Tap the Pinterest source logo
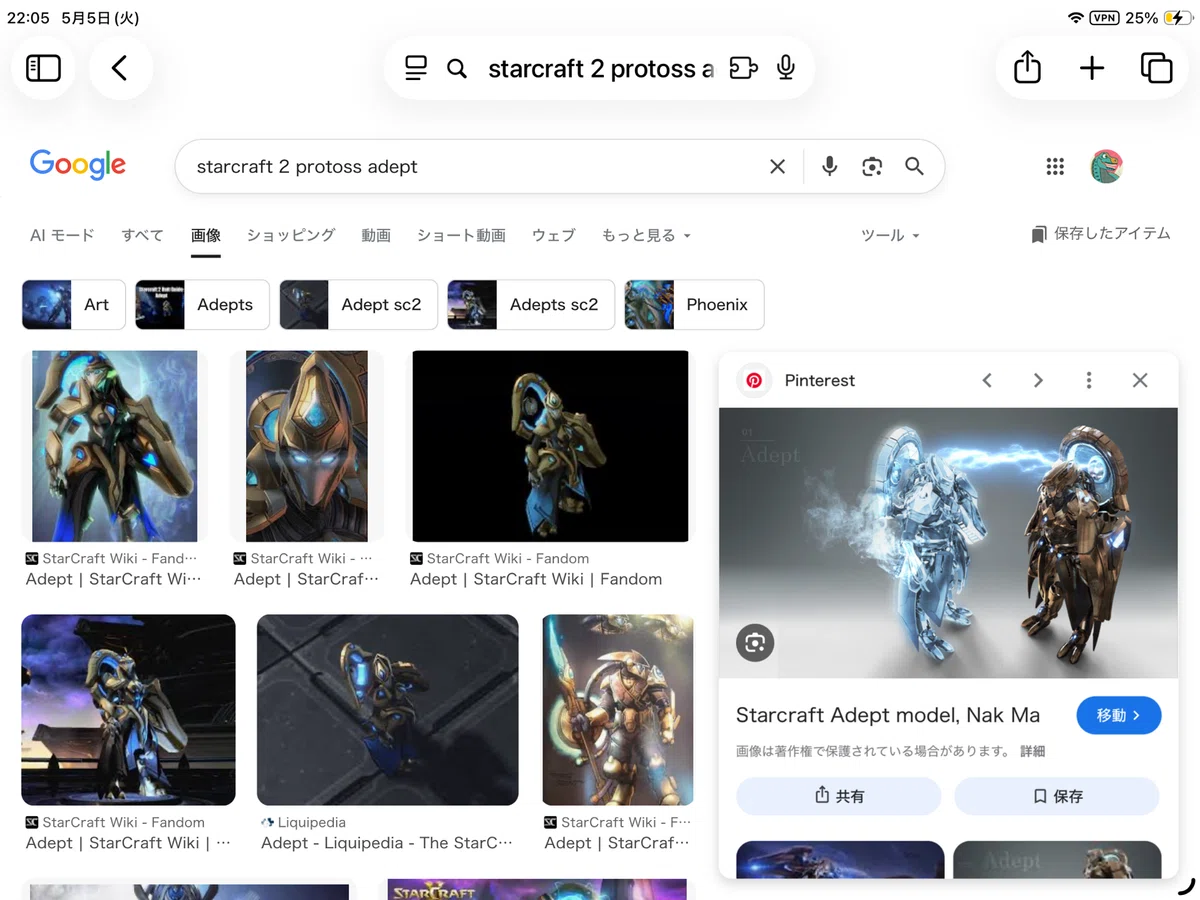Viewport: 1200px width, 900px height. click(754, 380)
